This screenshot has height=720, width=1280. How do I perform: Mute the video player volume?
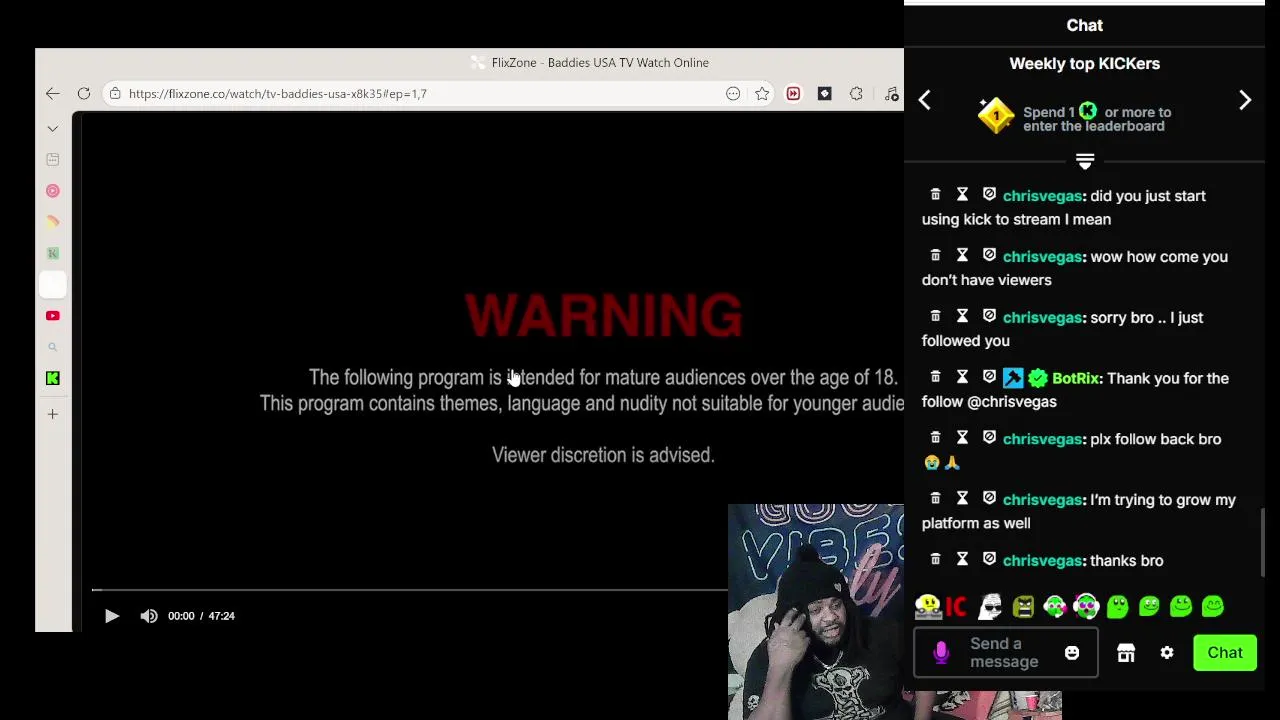coord(149,616)
